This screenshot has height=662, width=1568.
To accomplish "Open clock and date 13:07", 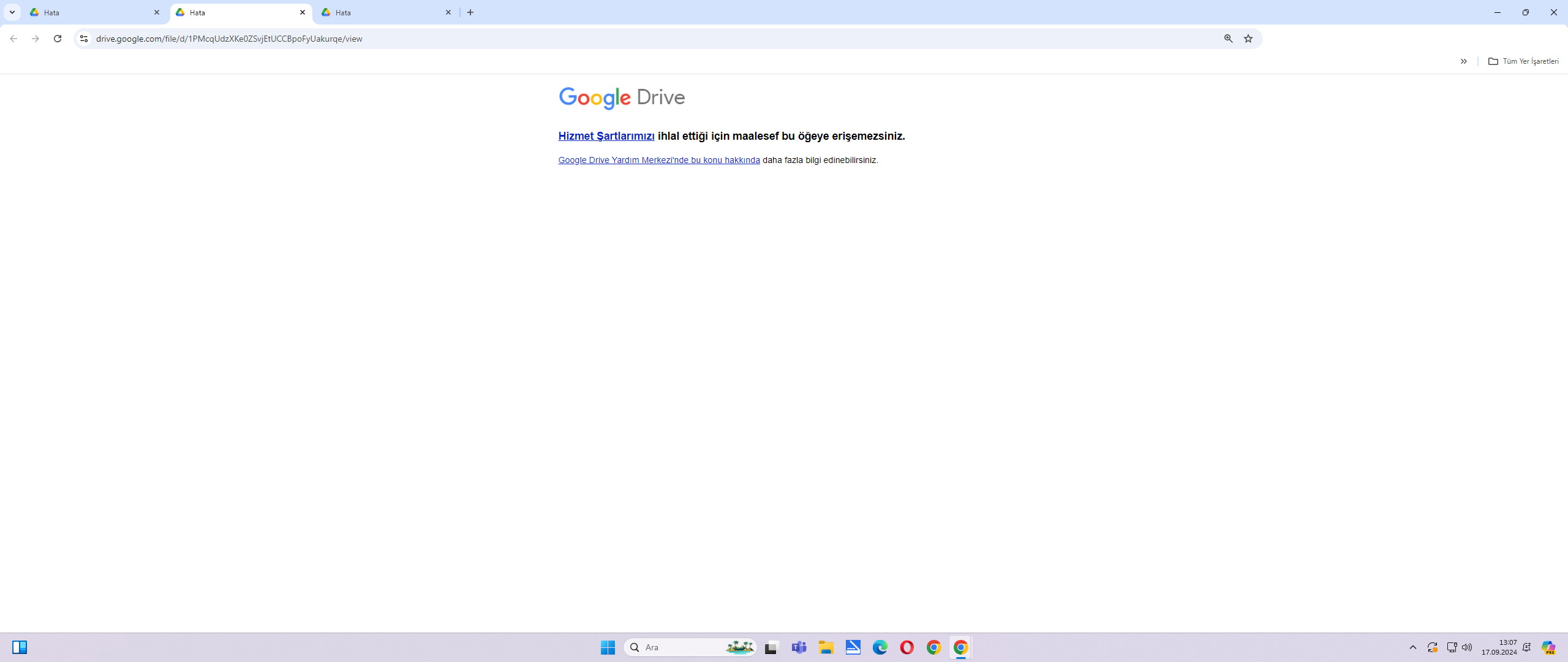I will tap(1499, 647).
